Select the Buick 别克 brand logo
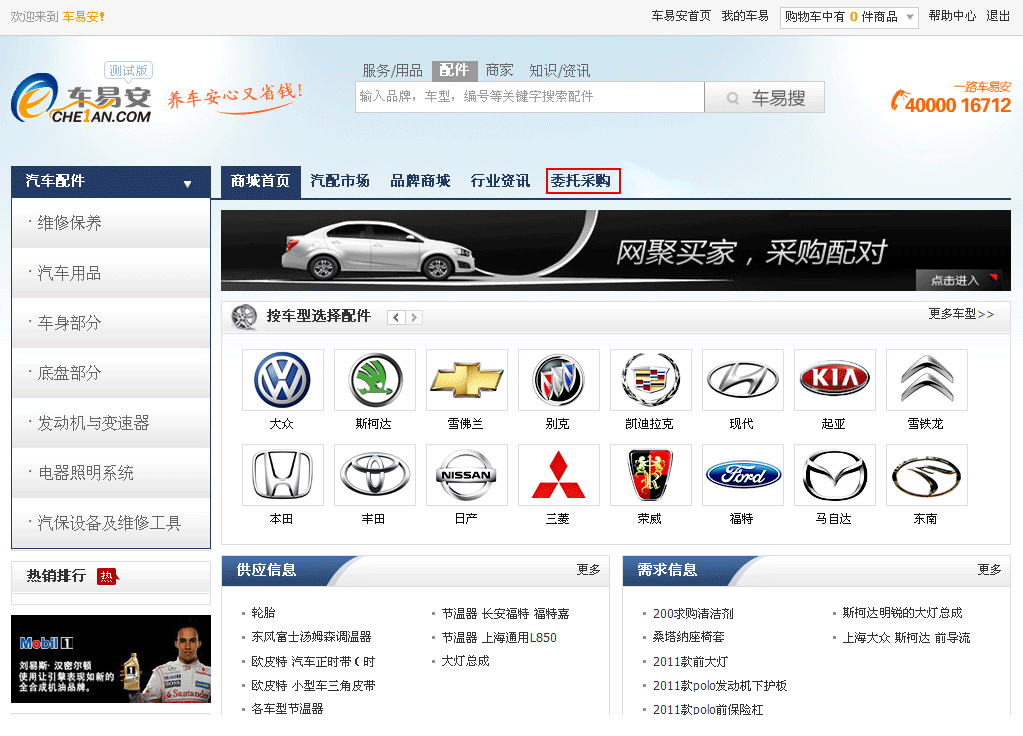The width and height of the screenshot is (1023, 736). click(x=558, y=380)
